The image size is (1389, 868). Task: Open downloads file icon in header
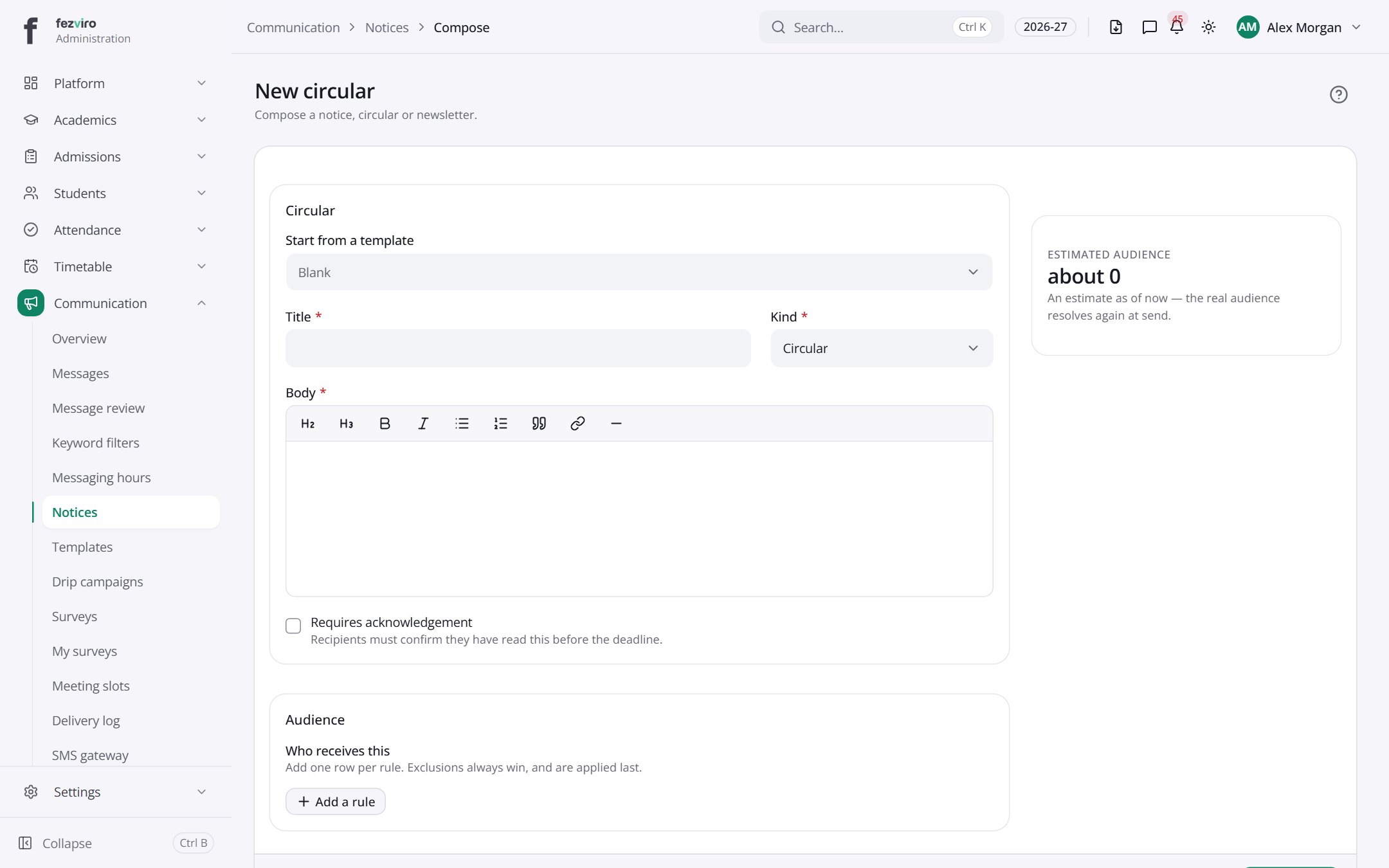tap(1116, 27)
